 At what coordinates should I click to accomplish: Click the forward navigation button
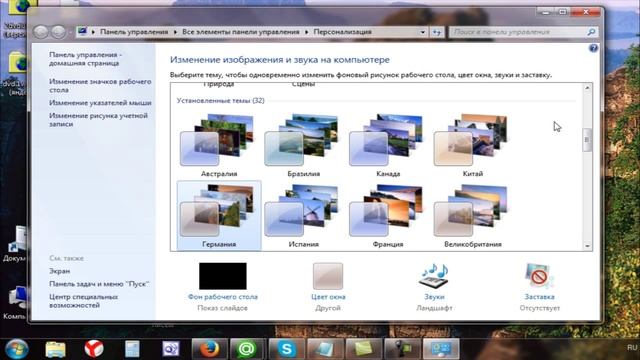pos(58,32)
